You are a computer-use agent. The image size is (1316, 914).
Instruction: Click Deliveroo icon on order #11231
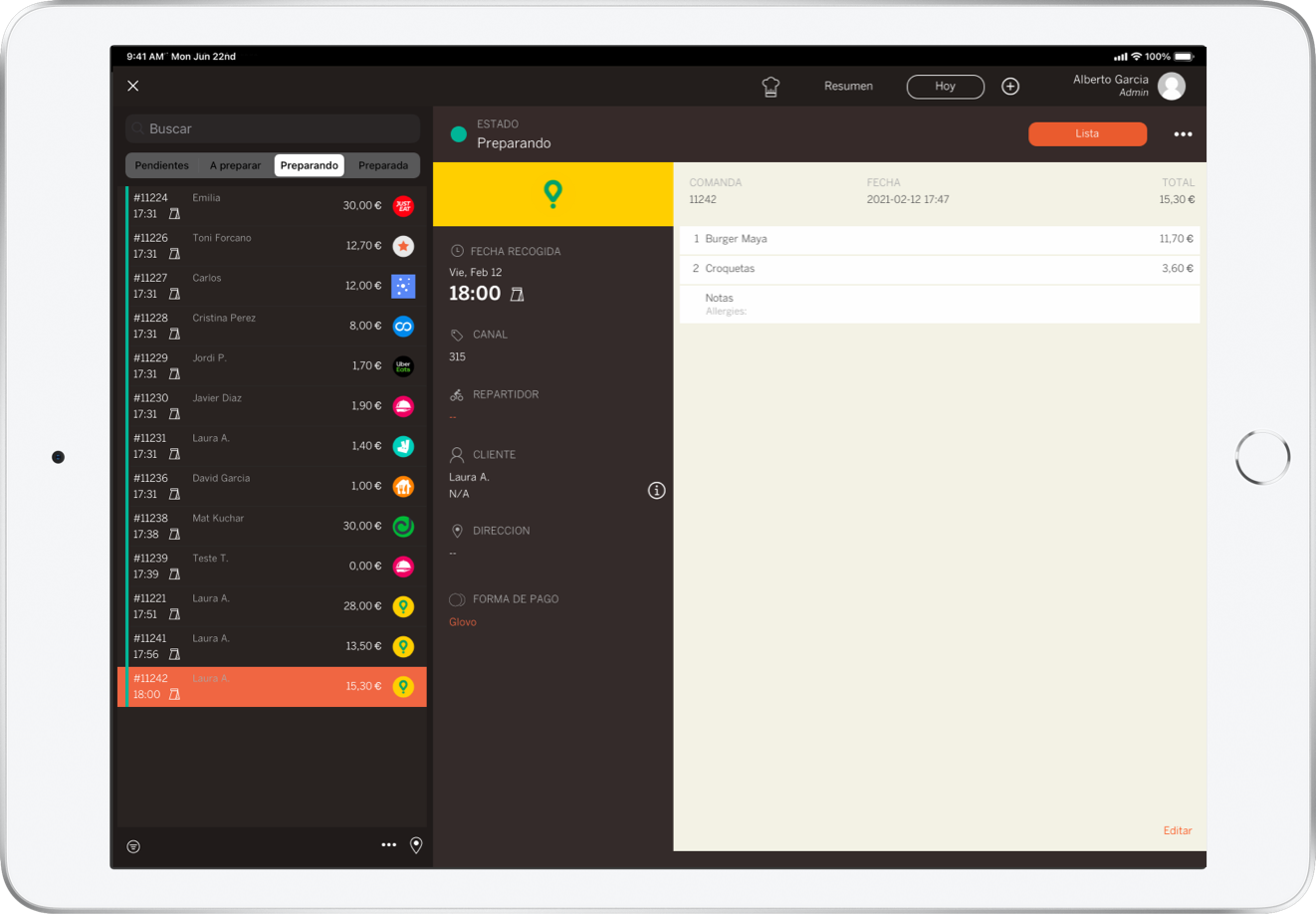[x=403, y=446]
